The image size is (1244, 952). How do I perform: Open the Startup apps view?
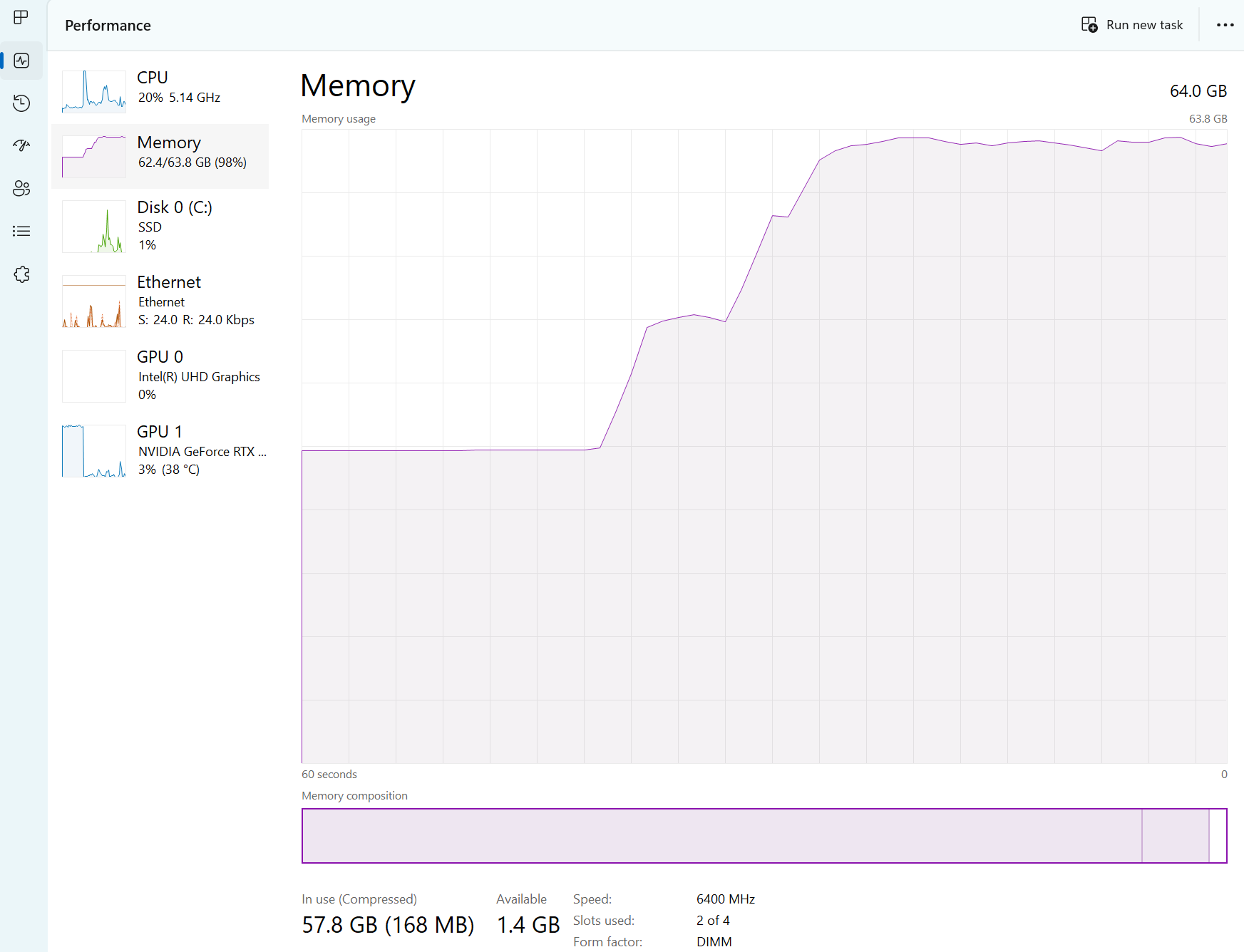pyautogui.click(x=21, y=146)
